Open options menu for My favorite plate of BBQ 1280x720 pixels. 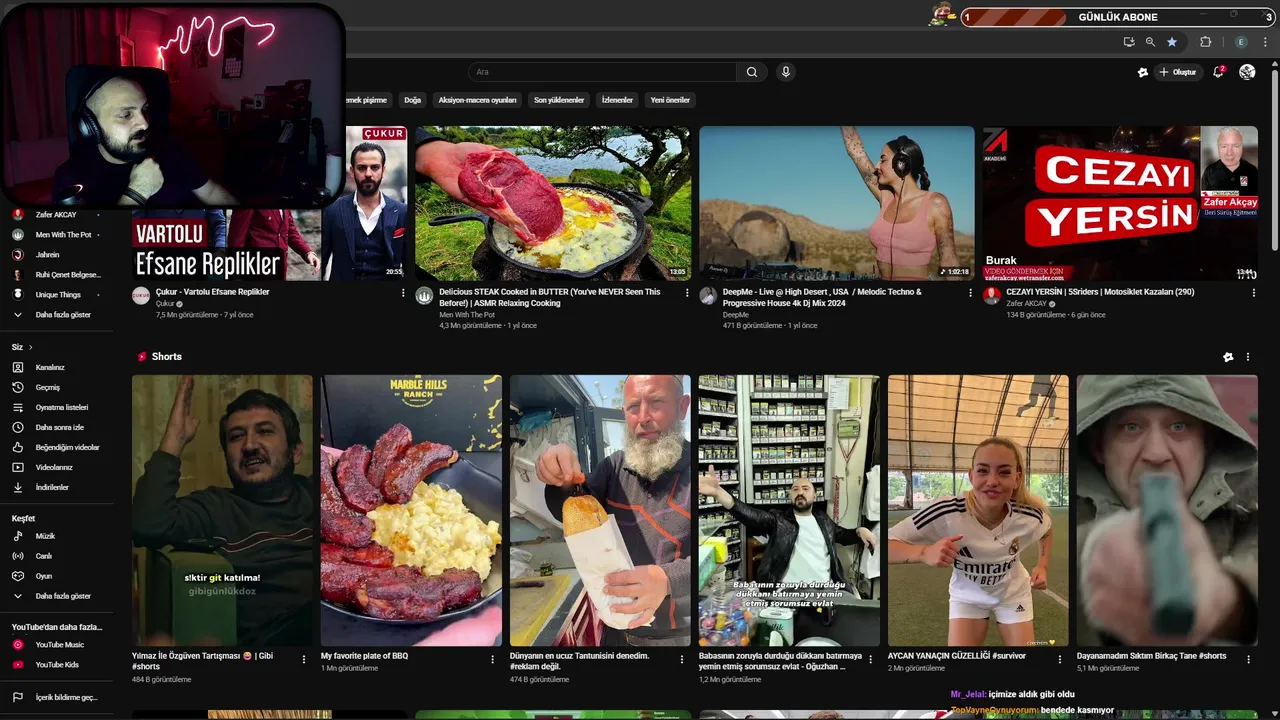[x=492, y=659]
